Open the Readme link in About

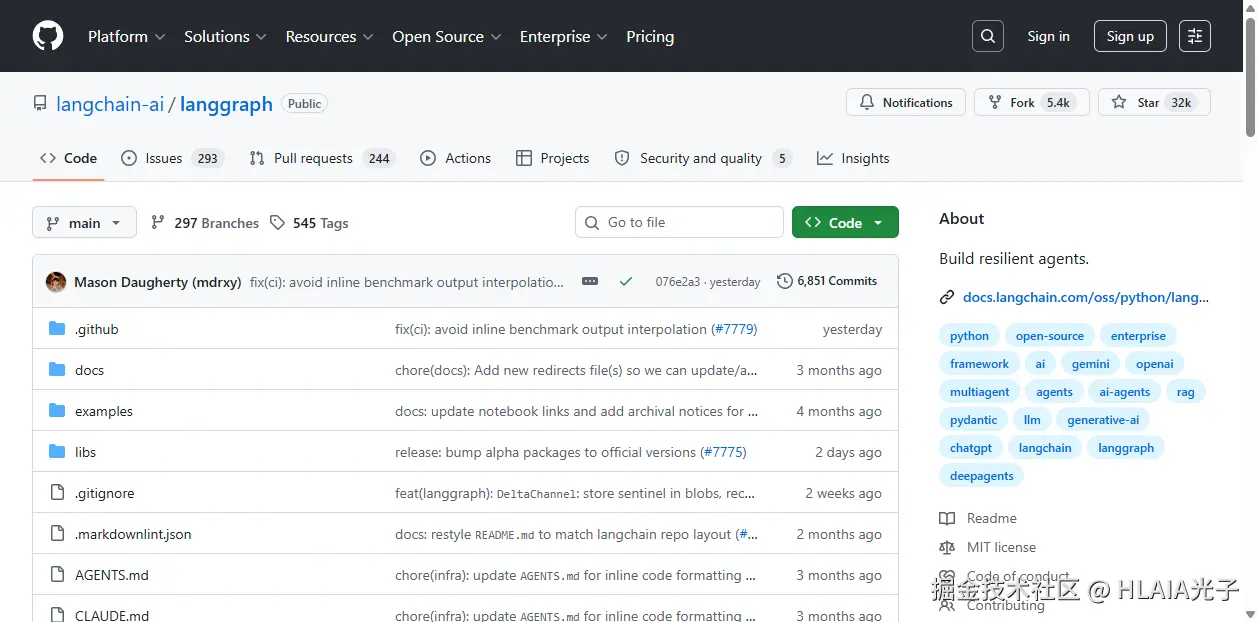click(x=991, y=518)
